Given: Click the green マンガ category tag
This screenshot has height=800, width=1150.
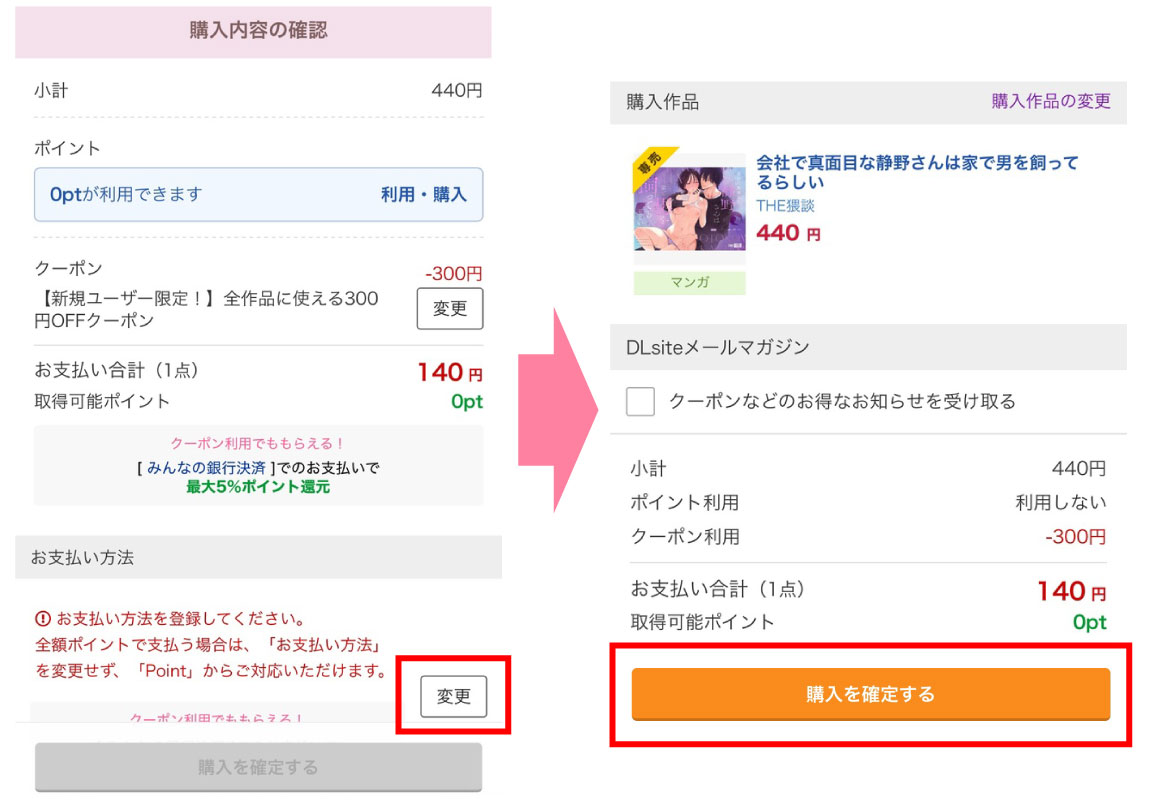Looking at the screenshot, I should (689, 283).
